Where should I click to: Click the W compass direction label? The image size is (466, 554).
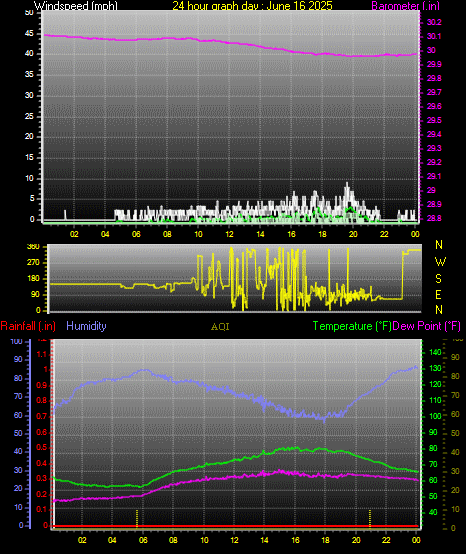[440, 262]
